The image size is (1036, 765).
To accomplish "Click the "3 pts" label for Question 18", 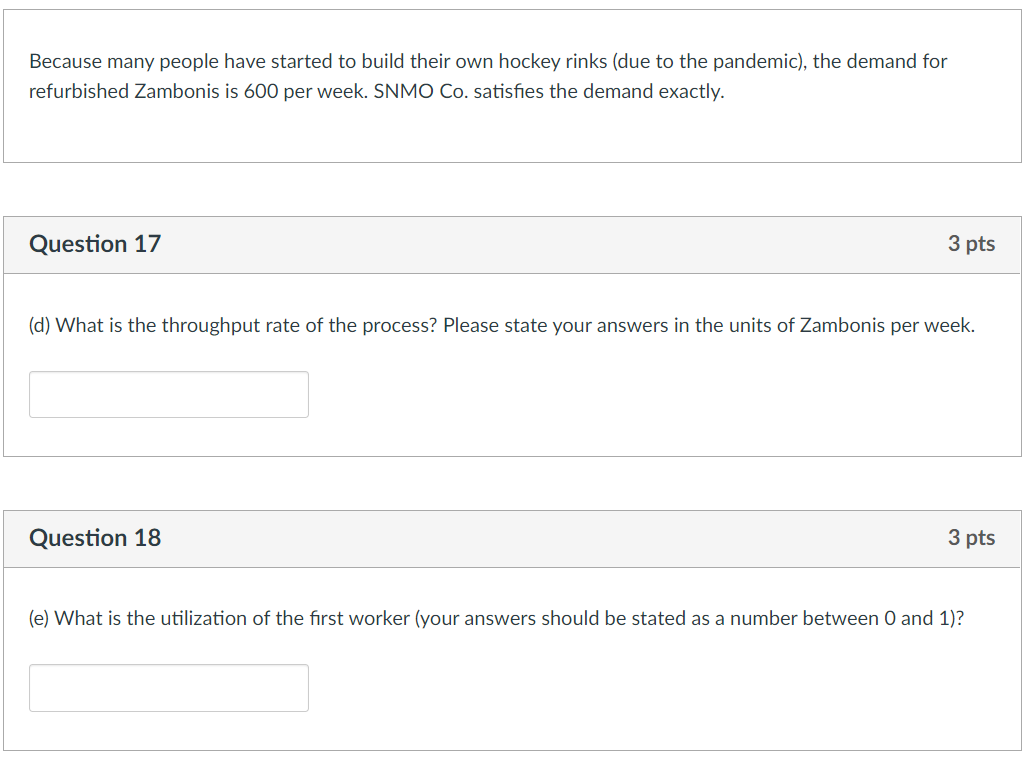I will (x=971, y=538).
